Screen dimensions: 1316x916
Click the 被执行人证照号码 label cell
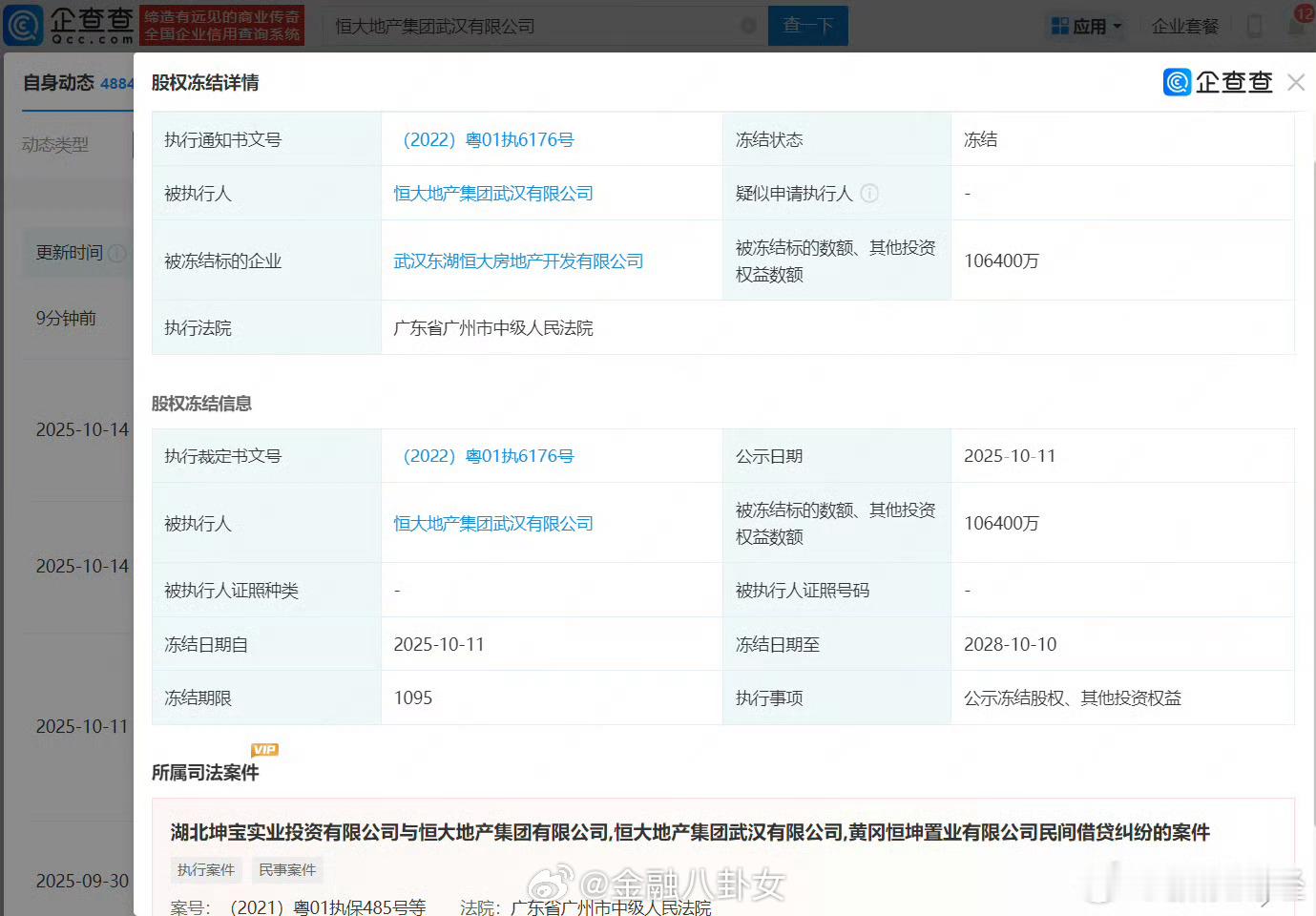[837, 591]
